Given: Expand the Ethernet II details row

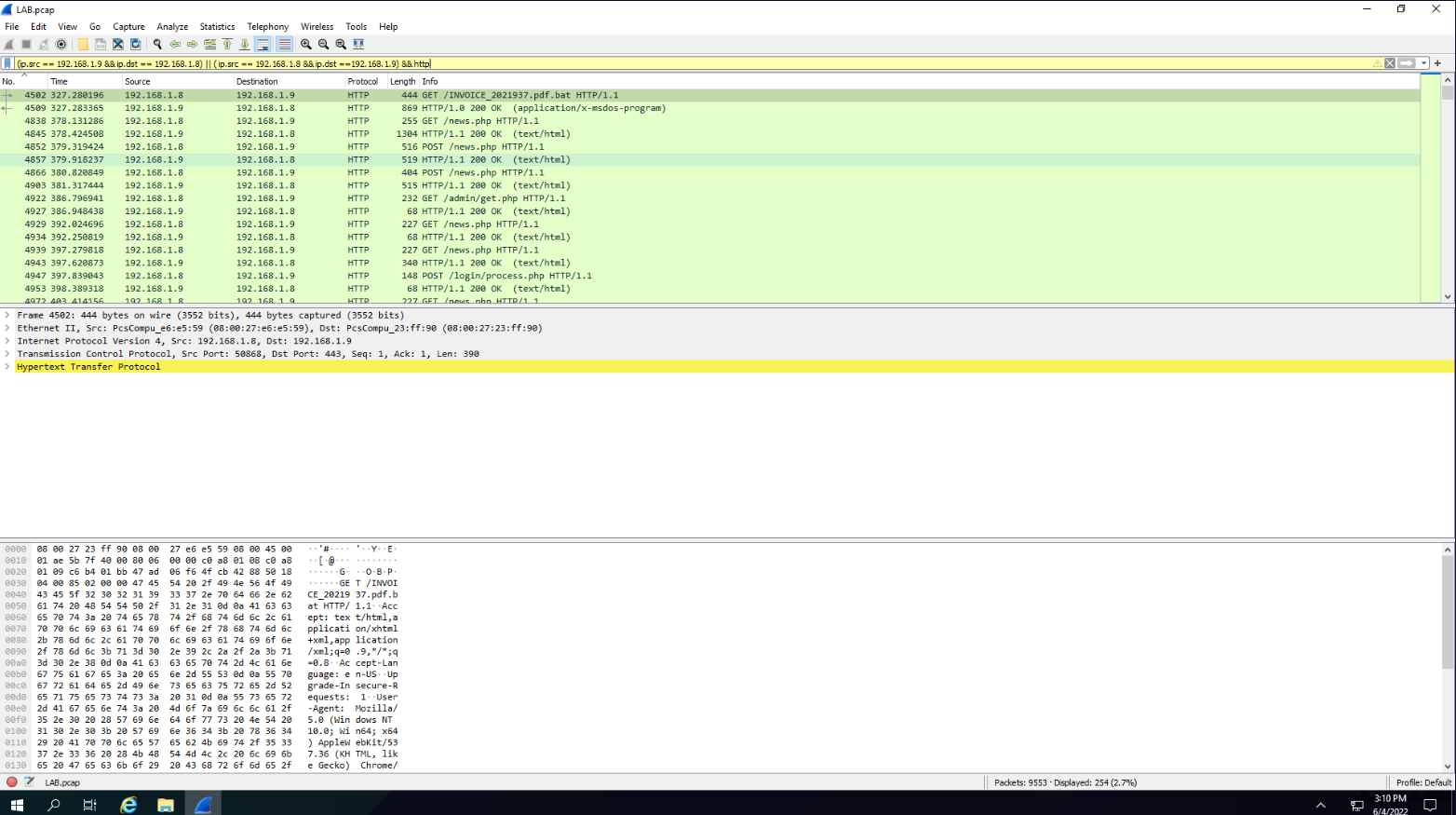Looking at the screenshot, I should pyautogui.click(x=7, y=328).
